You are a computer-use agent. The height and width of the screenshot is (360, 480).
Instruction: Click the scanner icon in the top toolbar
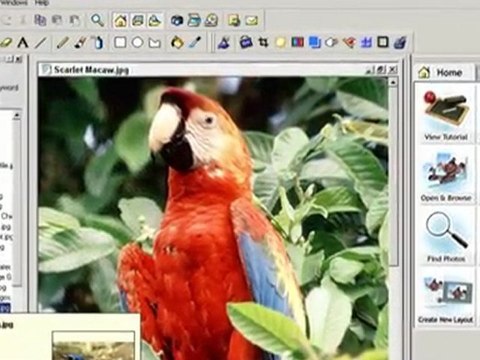[x=194, y=21]
